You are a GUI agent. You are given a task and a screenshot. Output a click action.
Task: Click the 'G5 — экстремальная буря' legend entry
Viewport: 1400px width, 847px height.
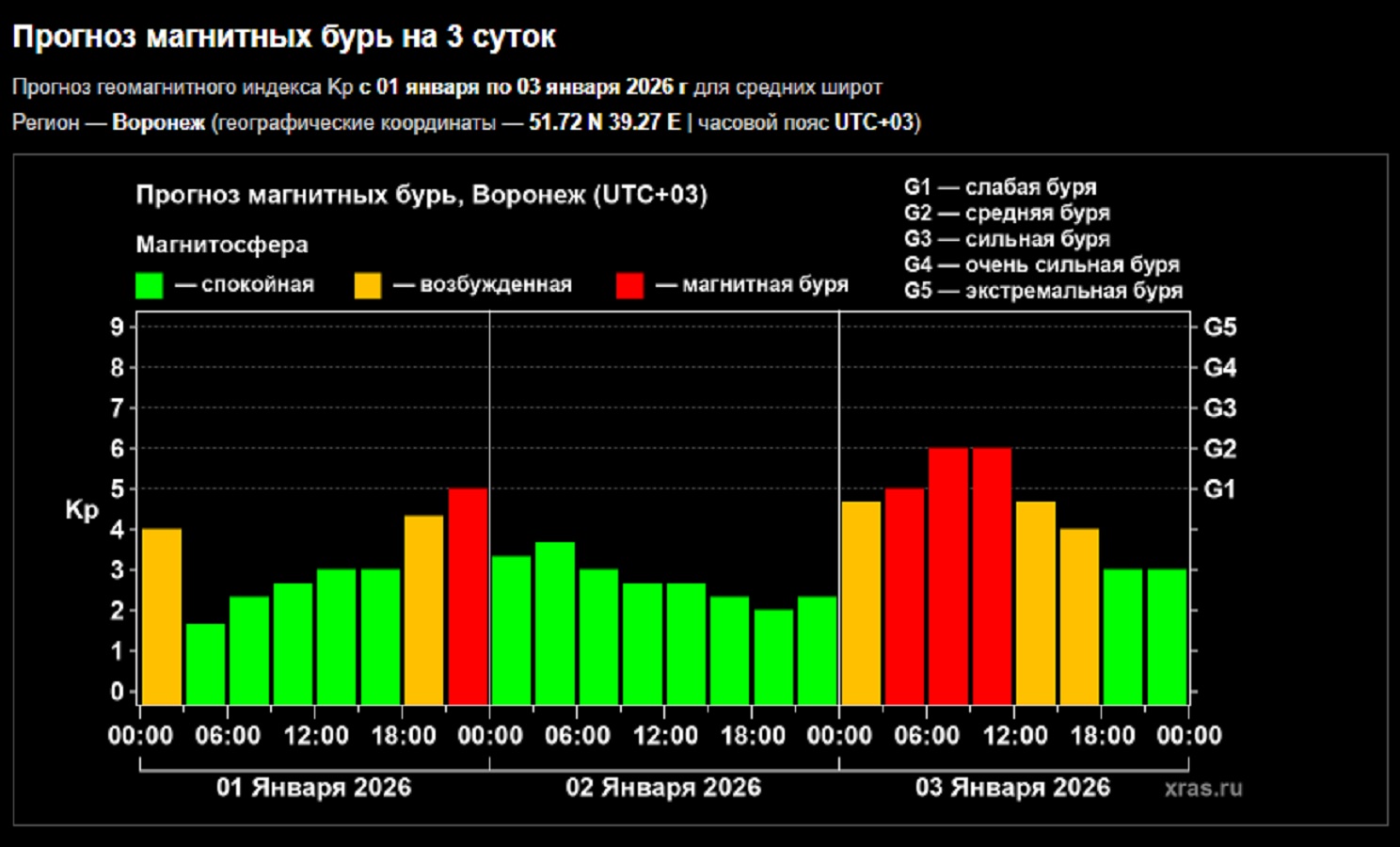[1042, 291]
